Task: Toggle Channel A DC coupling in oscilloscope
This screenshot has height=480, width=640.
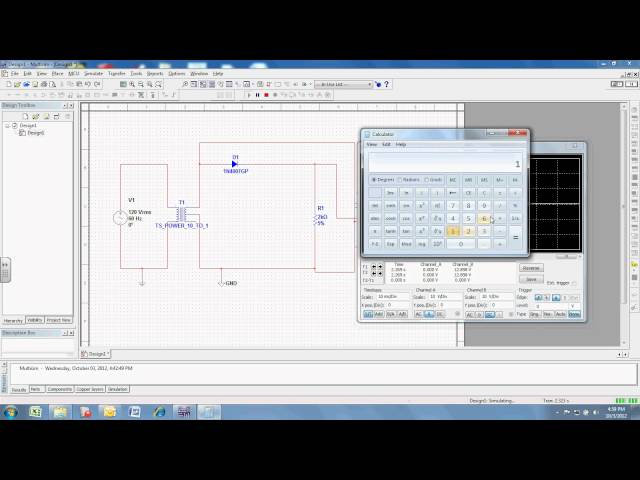Action: pos(440,314)
